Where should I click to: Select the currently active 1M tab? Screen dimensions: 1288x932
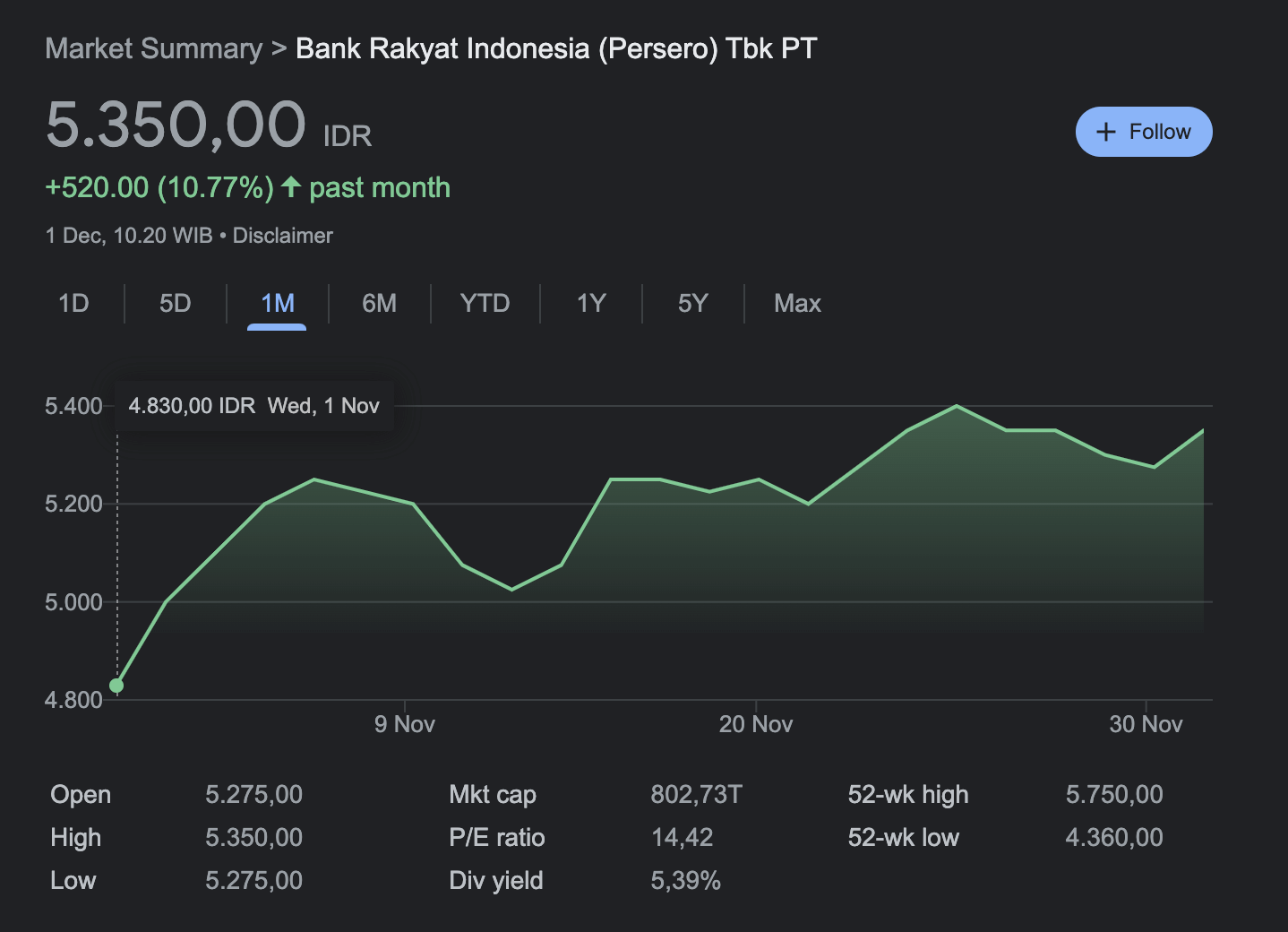277,304
